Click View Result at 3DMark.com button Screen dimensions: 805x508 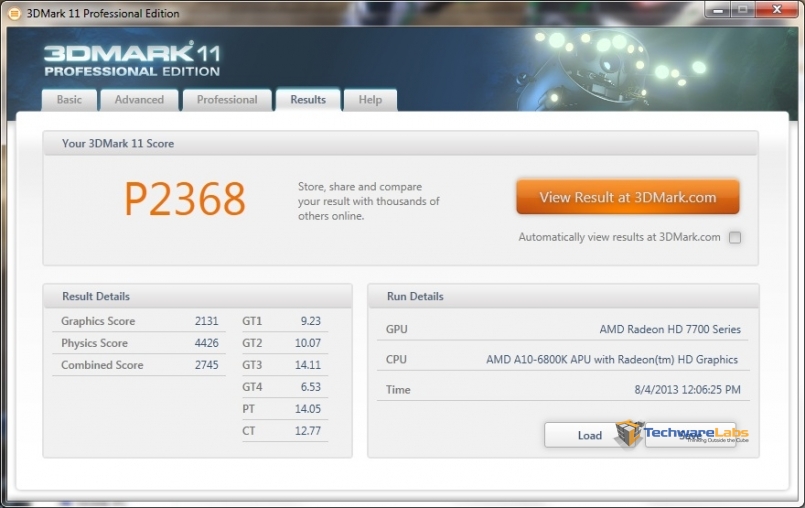click(x=627, y=197)
